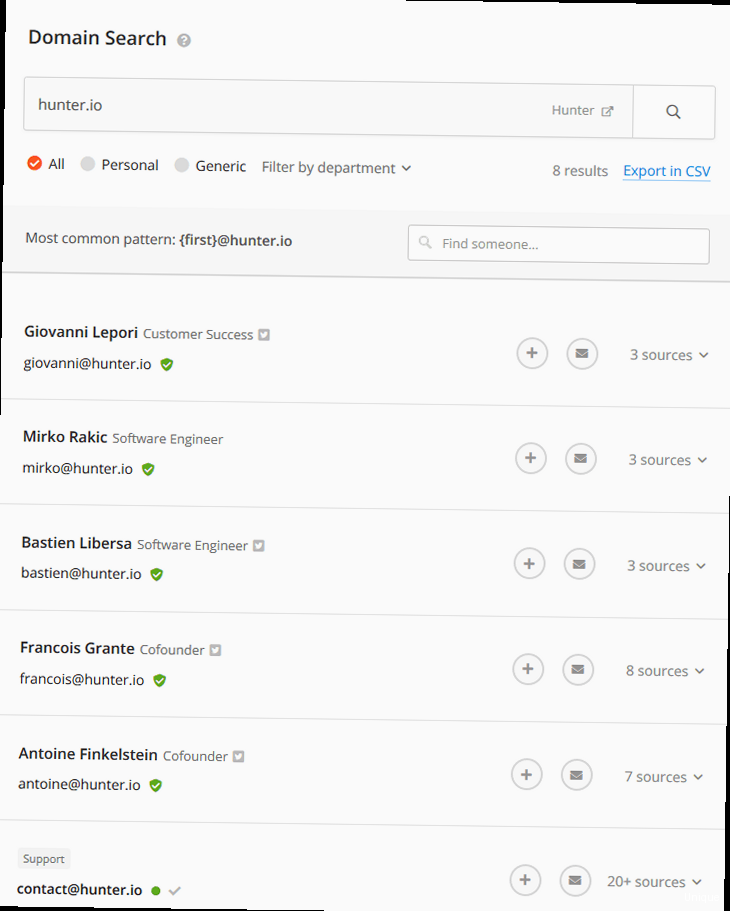Click the search magnifier button

pos(673,112)
